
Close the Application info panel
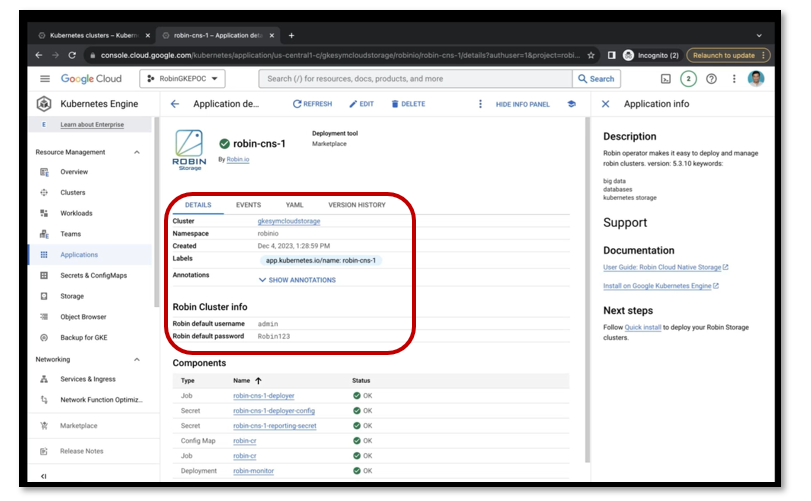[x=606, y=104]
